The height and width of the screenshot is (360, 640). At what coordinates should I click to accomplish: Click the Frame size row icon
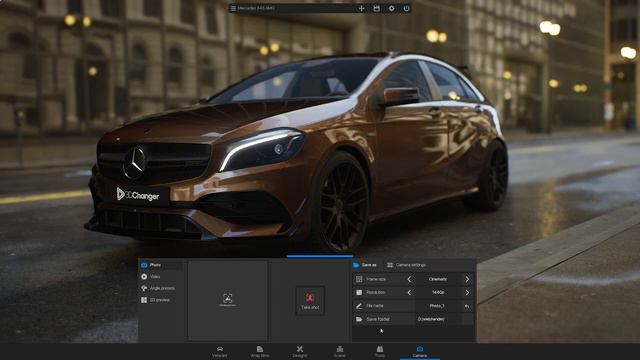(x=359, y=279)
